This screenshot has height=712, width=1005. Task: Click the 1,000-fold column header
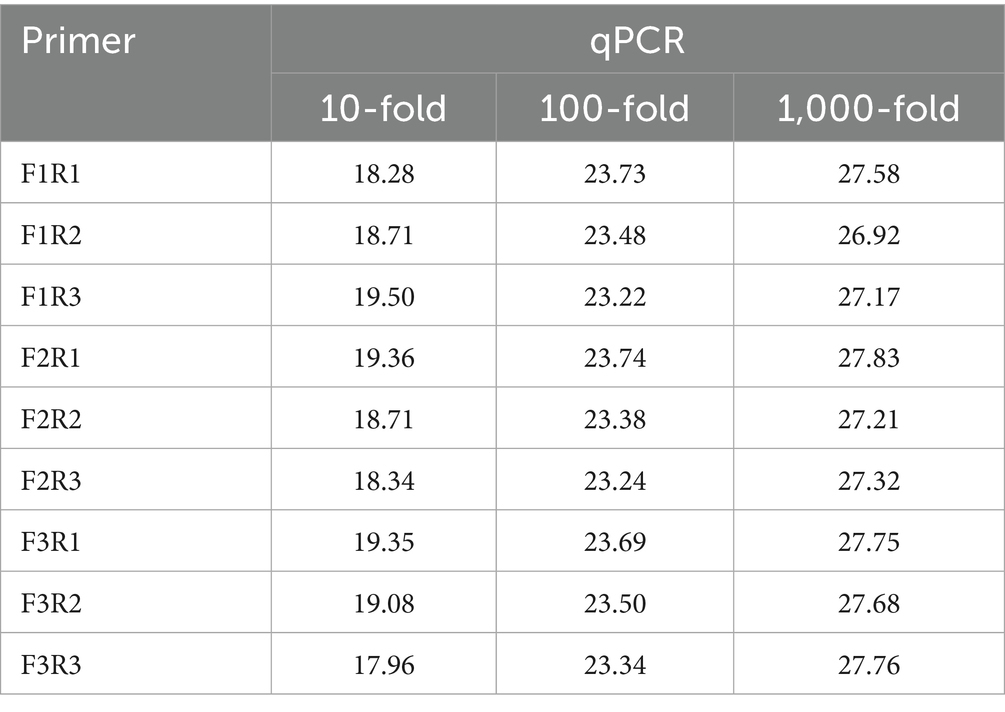coord(868,108)
